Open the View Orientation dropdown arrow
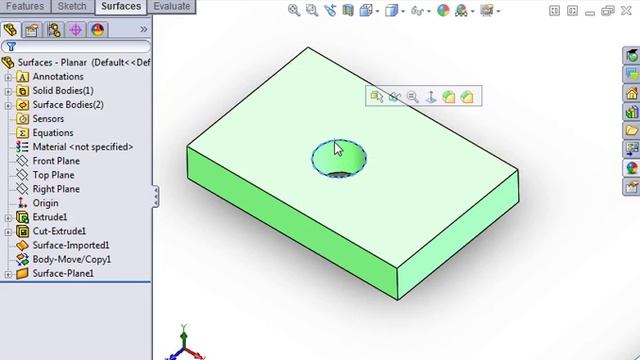Screen dimensions: 640x360 pos(377,11)
